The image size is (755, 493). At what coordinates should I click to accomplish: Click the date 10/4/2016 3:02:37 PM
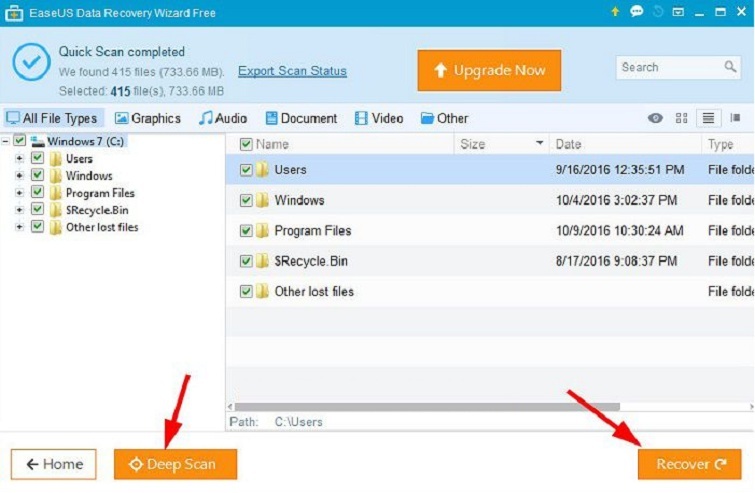click(x=616, y=200)
